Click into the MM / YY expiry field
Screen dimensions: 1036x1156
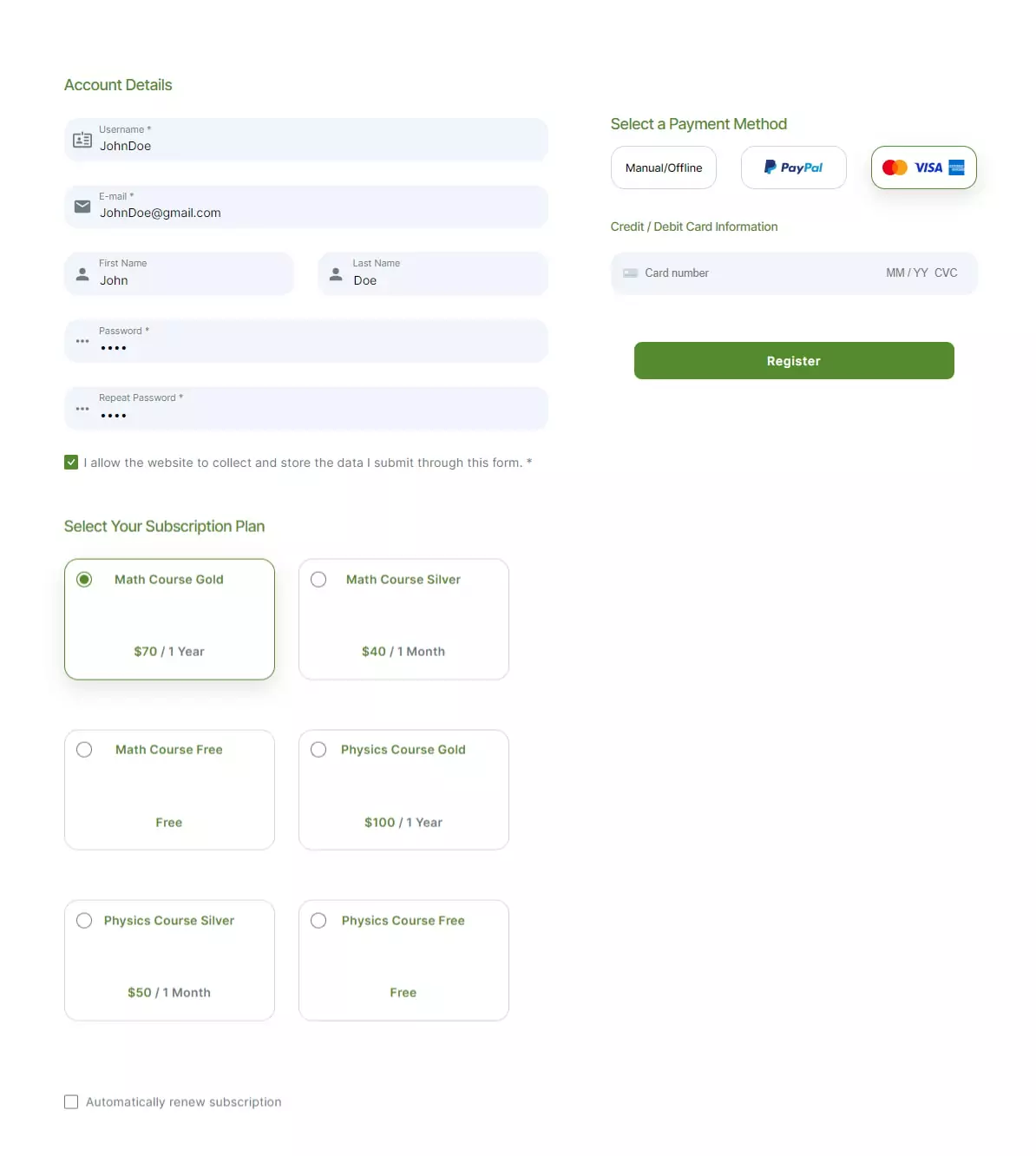(907, 273)
